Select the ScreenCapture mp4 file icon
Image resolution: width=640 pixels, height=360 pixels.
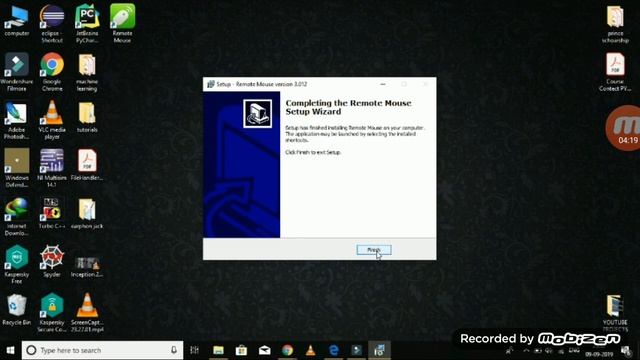(87, 313)
